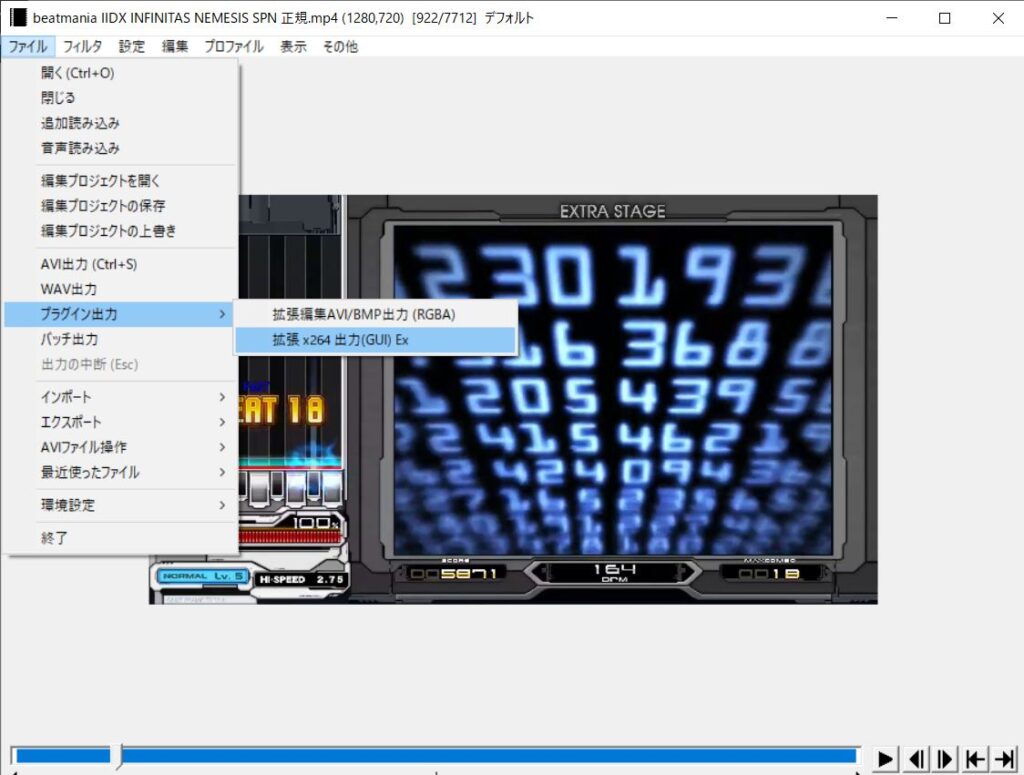Expand the 環境設定 submenu
This screenshot has height=775, width=1024.
(121, 505)
